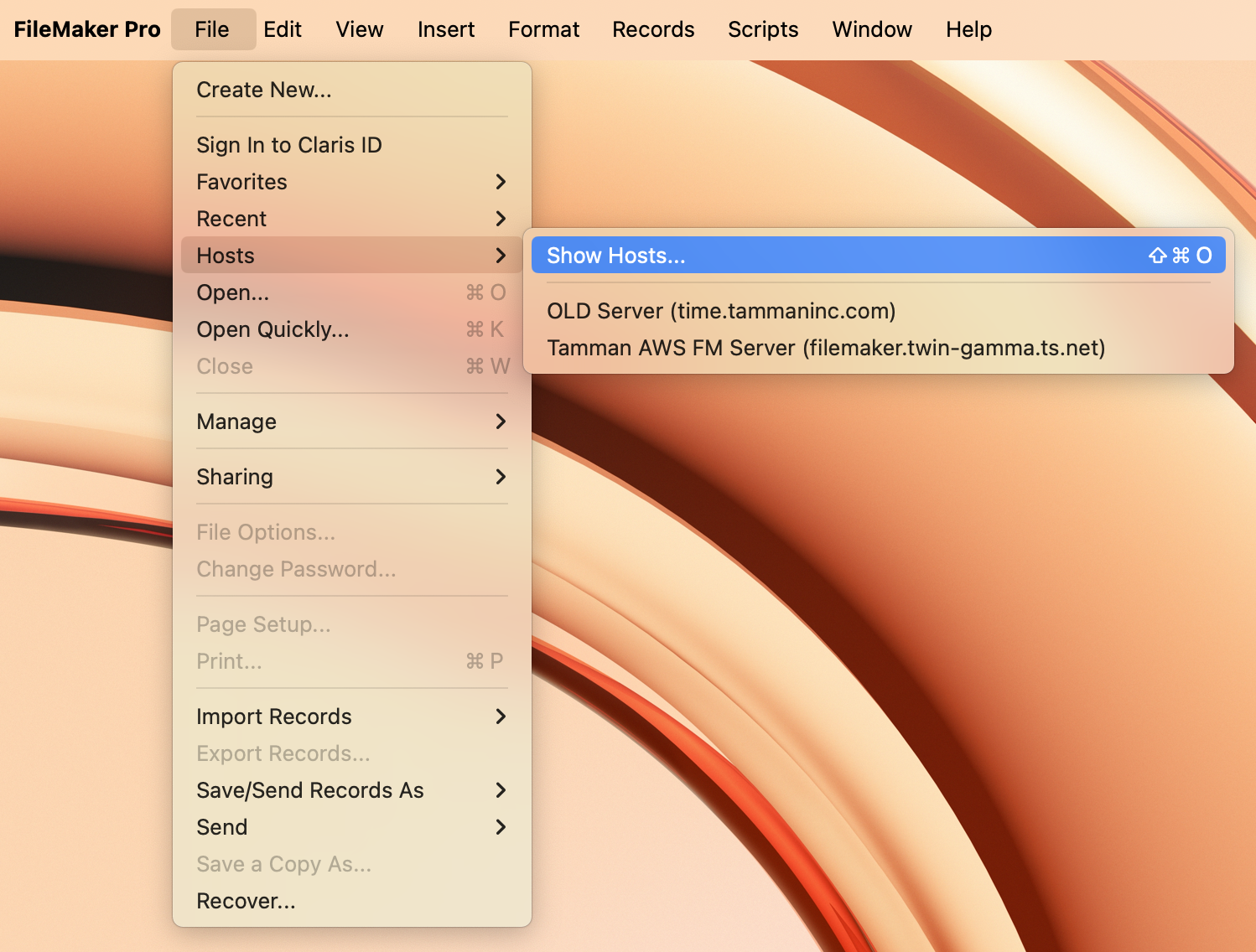Expand Save/Send Records As submenu
The height and width of the screenshot is (952, 1256).
[x=352, y=790]
